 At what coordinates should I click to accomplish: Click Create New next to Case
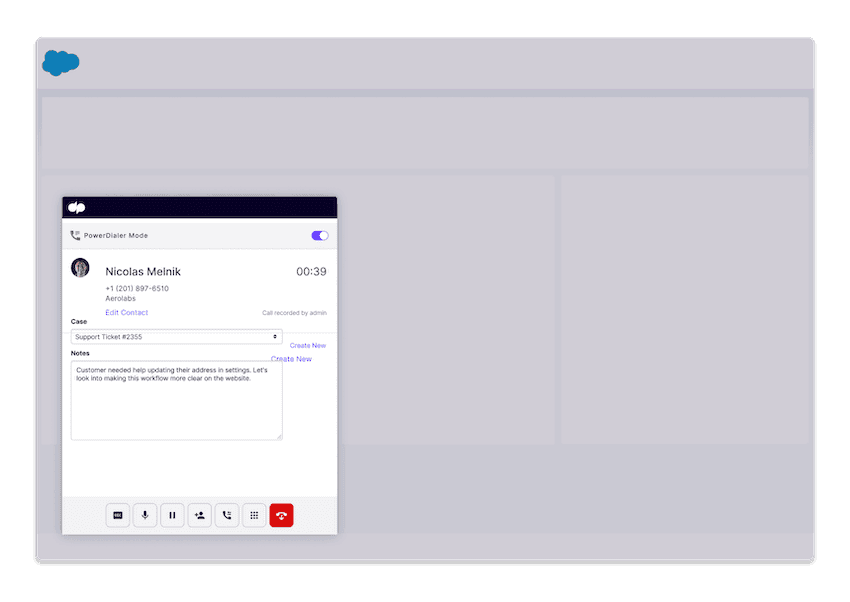tap(306, 345)
